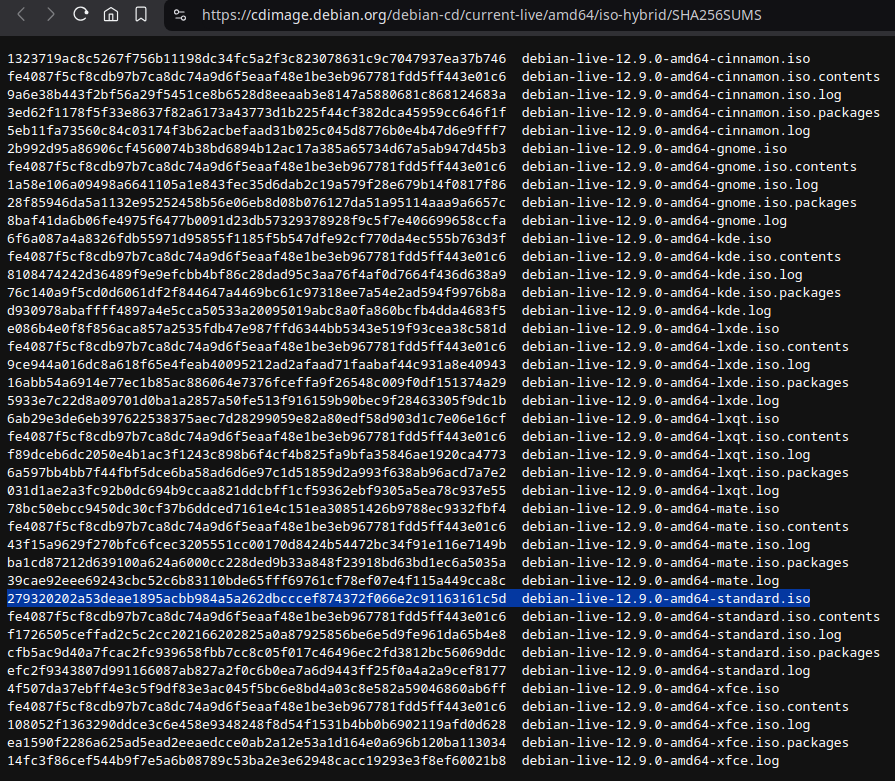This screenshot has height=781, width=895.
Task: Go back with the browser back arrow
Action: tap(22, 14)
